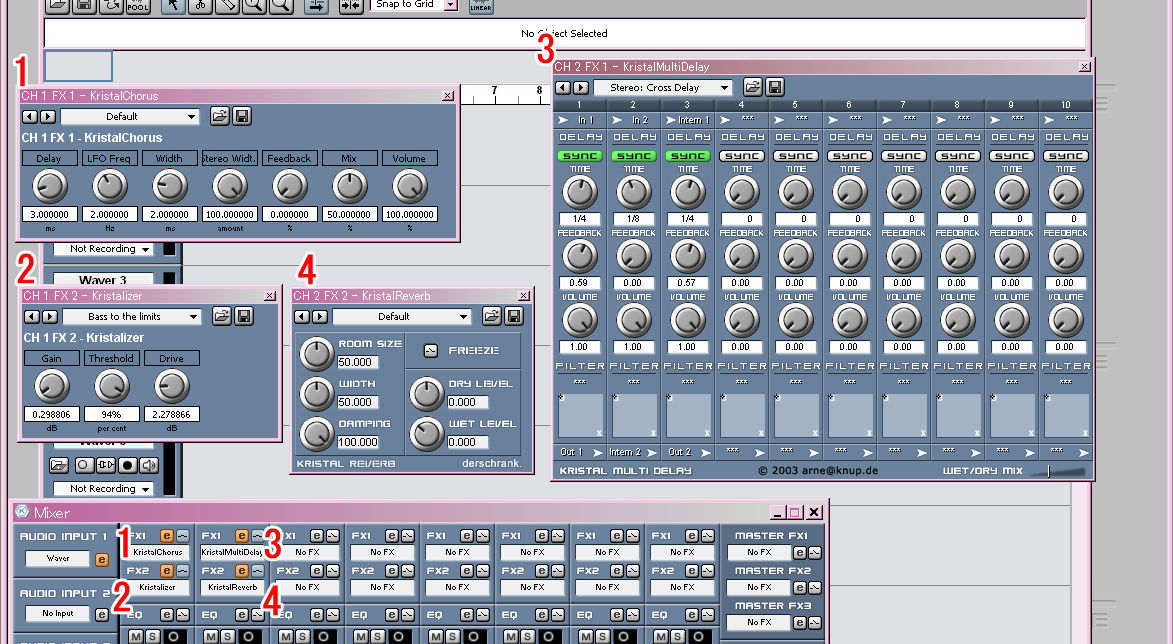Toggle SYNC on delay column 3
Image resolution: width=1173 pixels, height=644 pixels.
pyautogui.click(x=687, y=156)
